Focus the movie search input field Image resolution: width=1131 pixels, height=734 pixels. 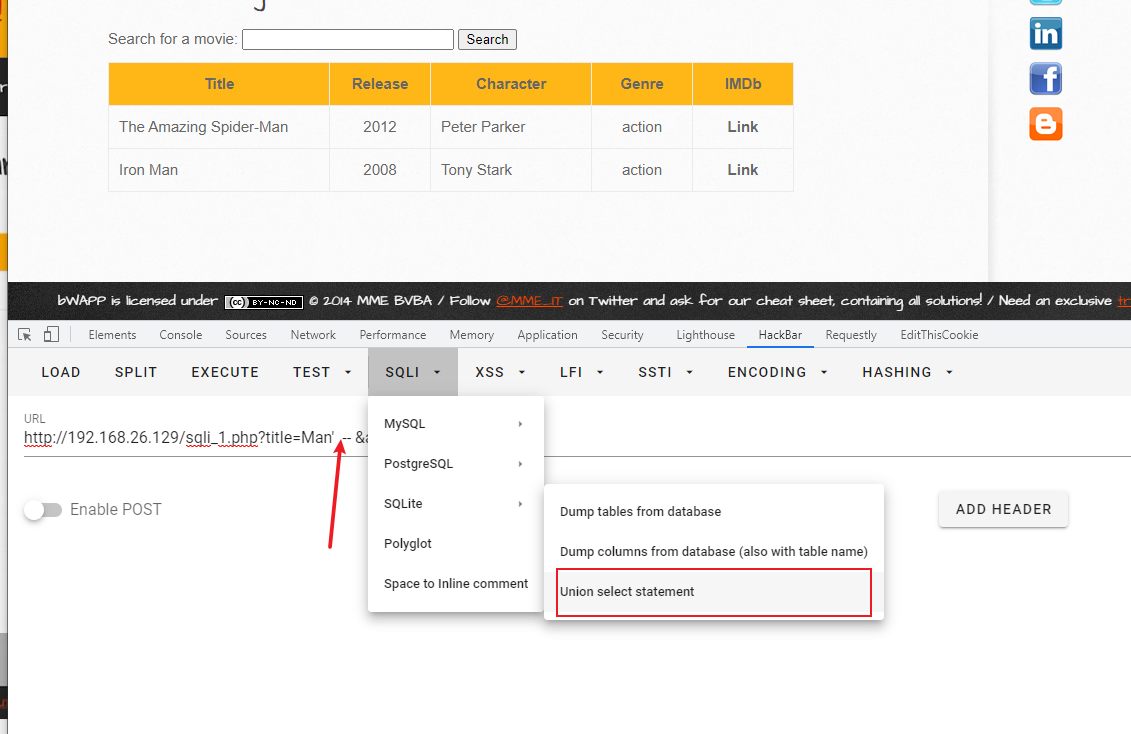[x=348, y=40]
